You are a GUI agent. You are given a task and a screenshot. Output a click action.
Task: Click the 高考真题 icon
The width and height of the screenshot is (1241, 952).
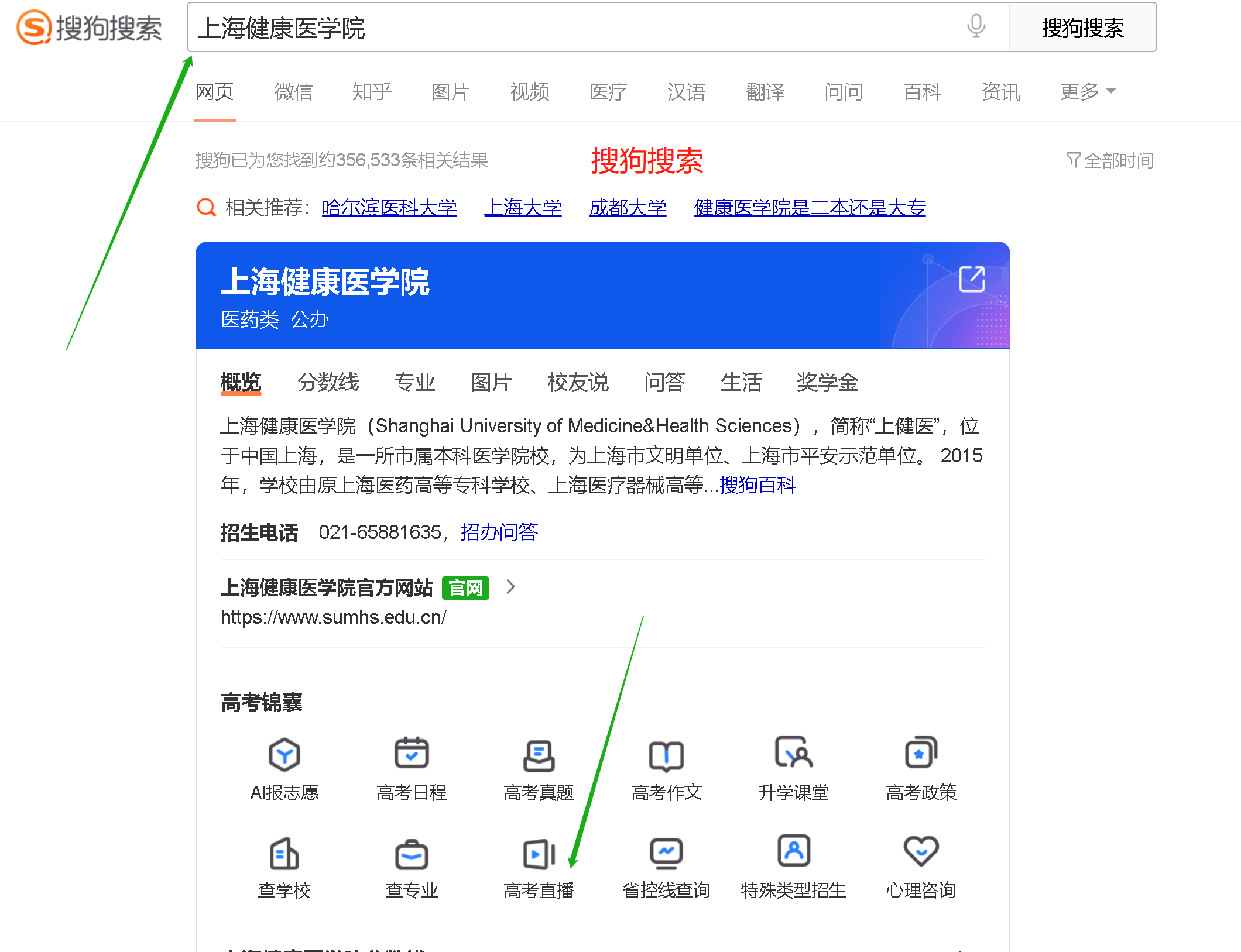[x=539, y=754]
